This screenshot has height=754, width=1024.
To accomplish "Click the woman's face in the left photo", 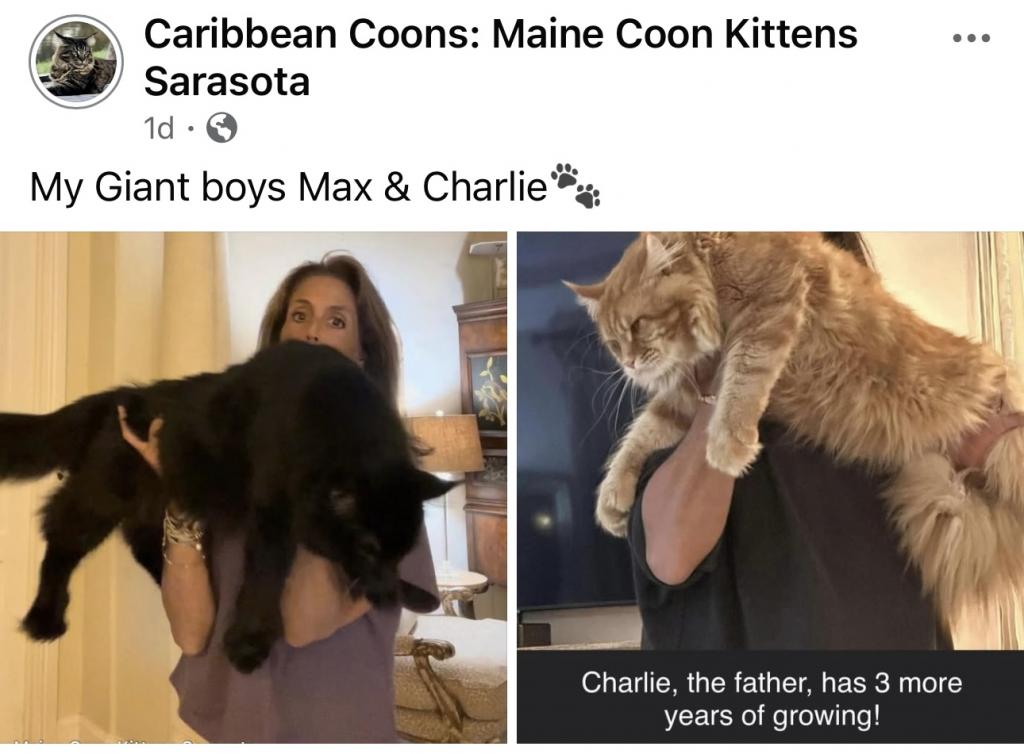I will coord(319,311).
